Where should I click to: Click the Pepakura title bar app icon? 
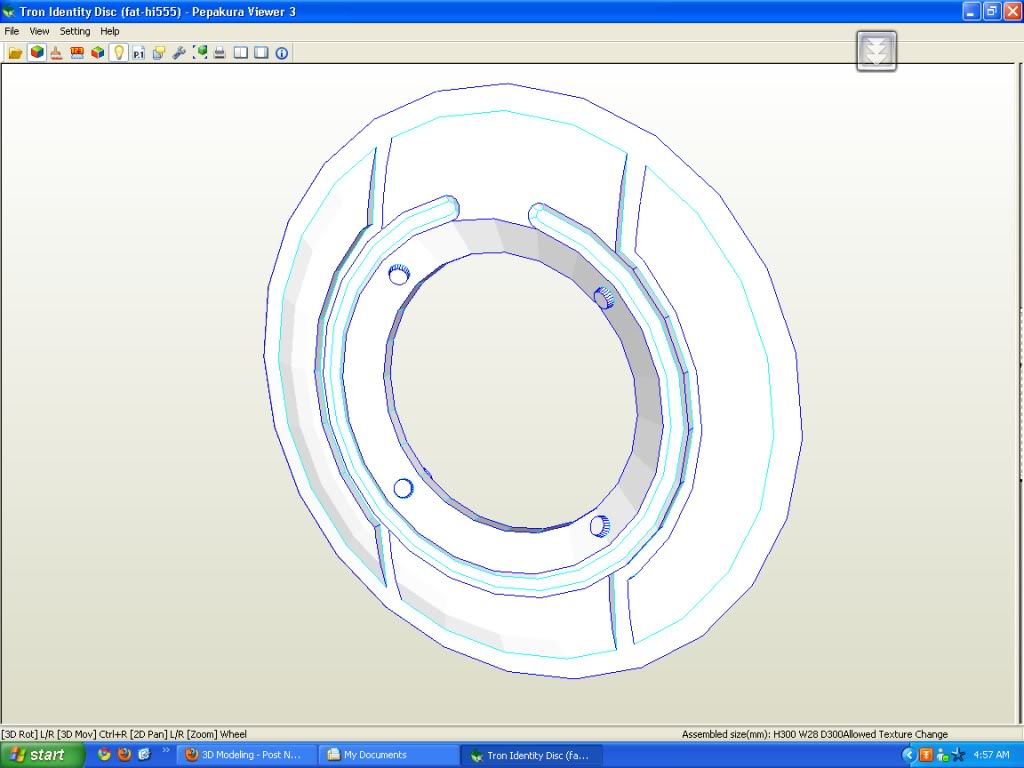pos(8,12)
